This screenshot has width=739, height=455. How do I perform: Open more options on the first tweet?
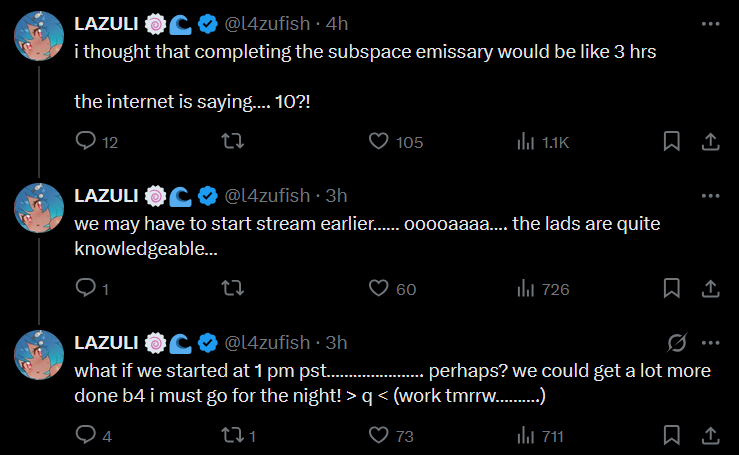(x=710, y=22)
